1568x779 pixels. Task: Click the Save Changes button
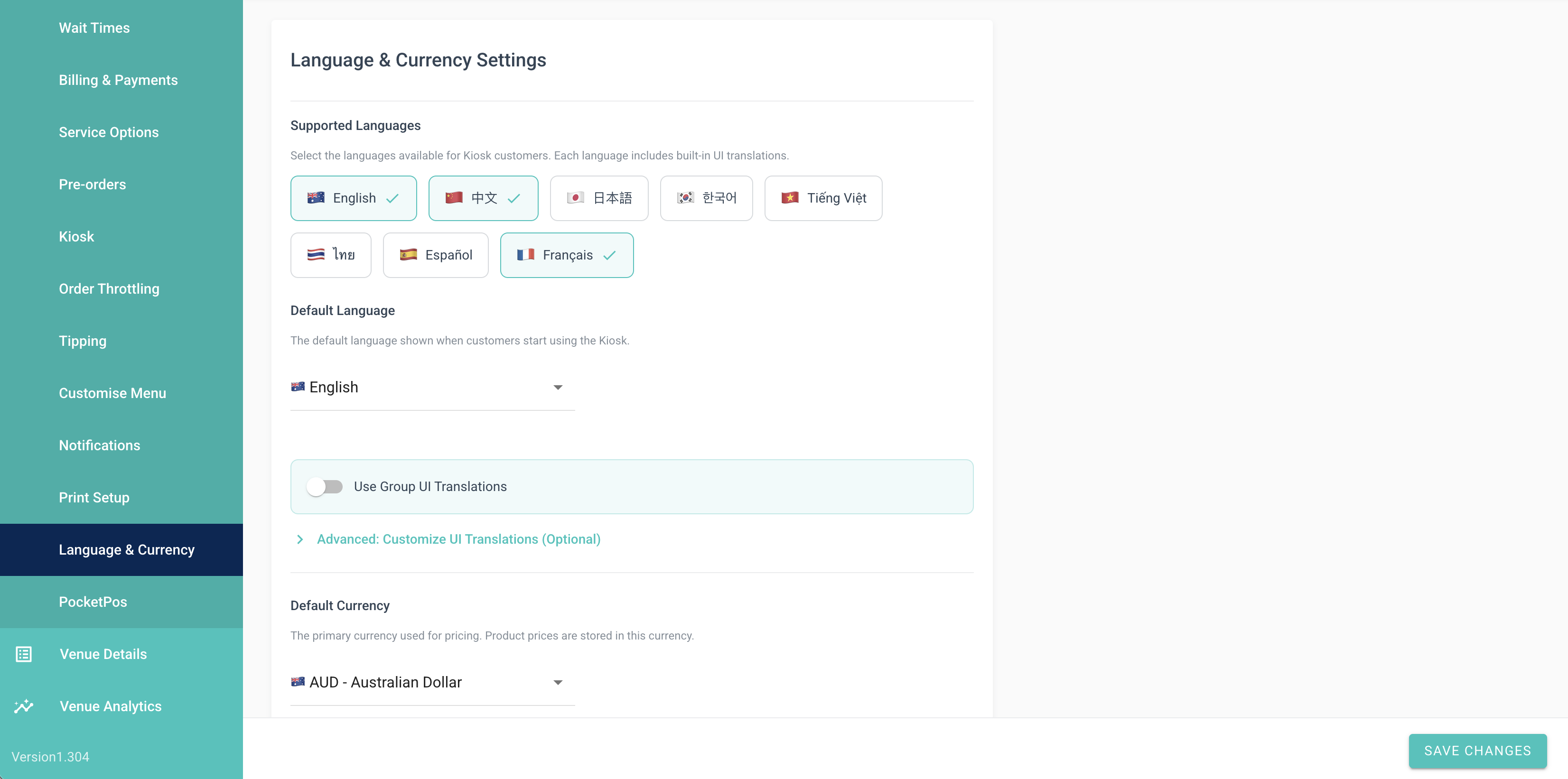(1477, 751)
